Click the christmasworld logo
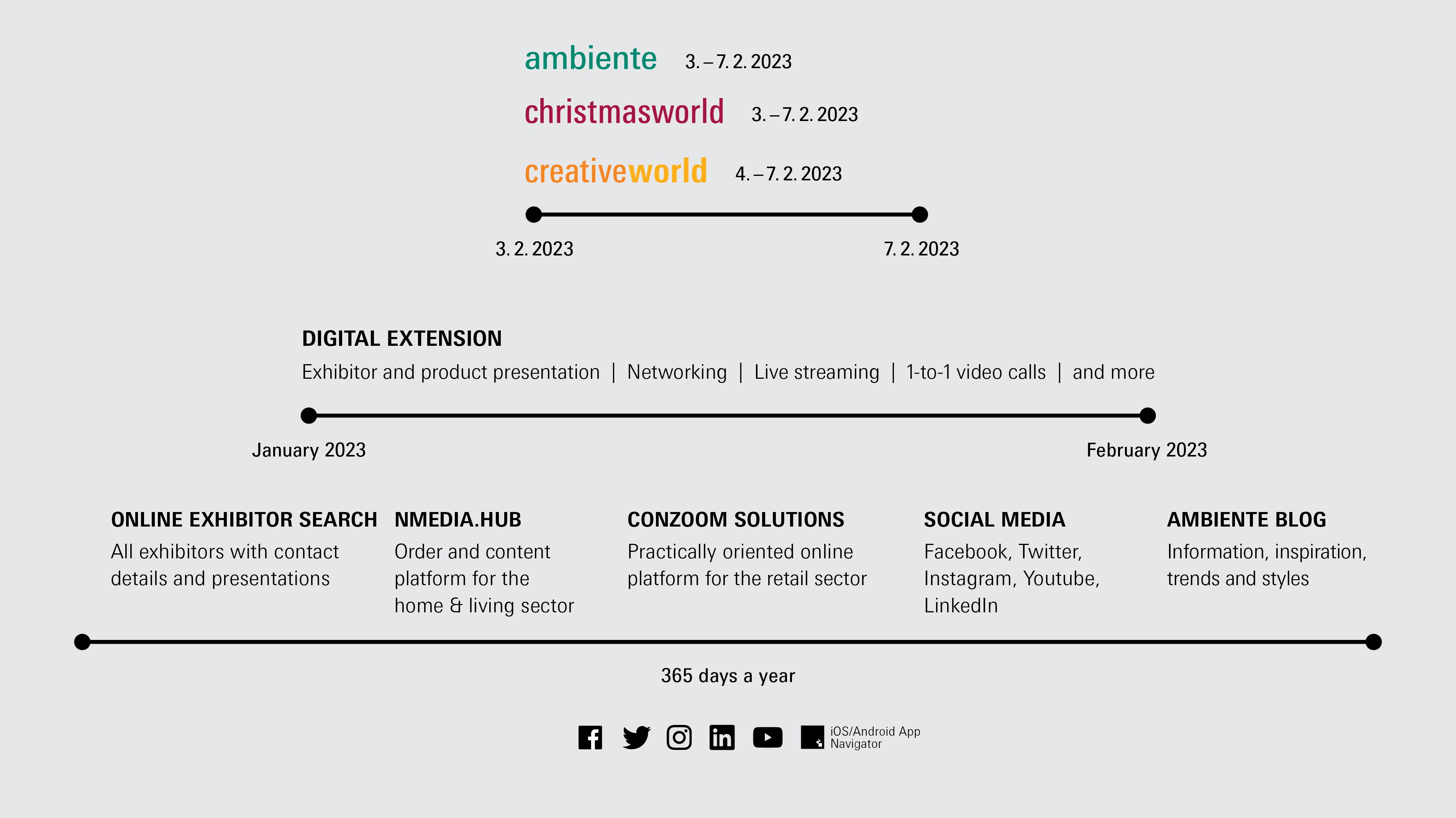The height and width of the screenshot is (818, 1456). coord(624,111)
